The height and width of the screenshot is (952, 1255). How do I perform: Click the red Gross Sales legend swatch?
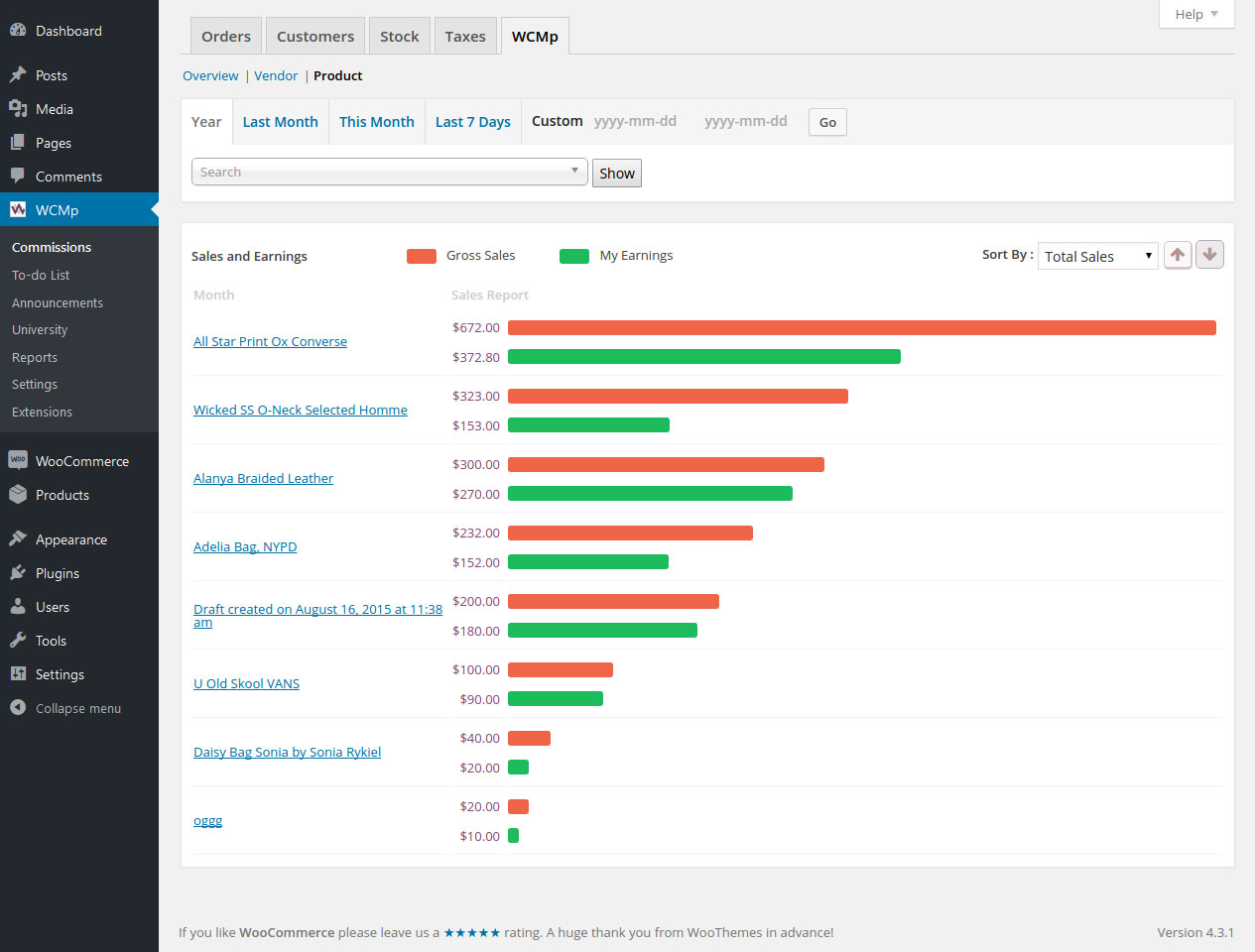pyautogui.click(x=422, y=256)
